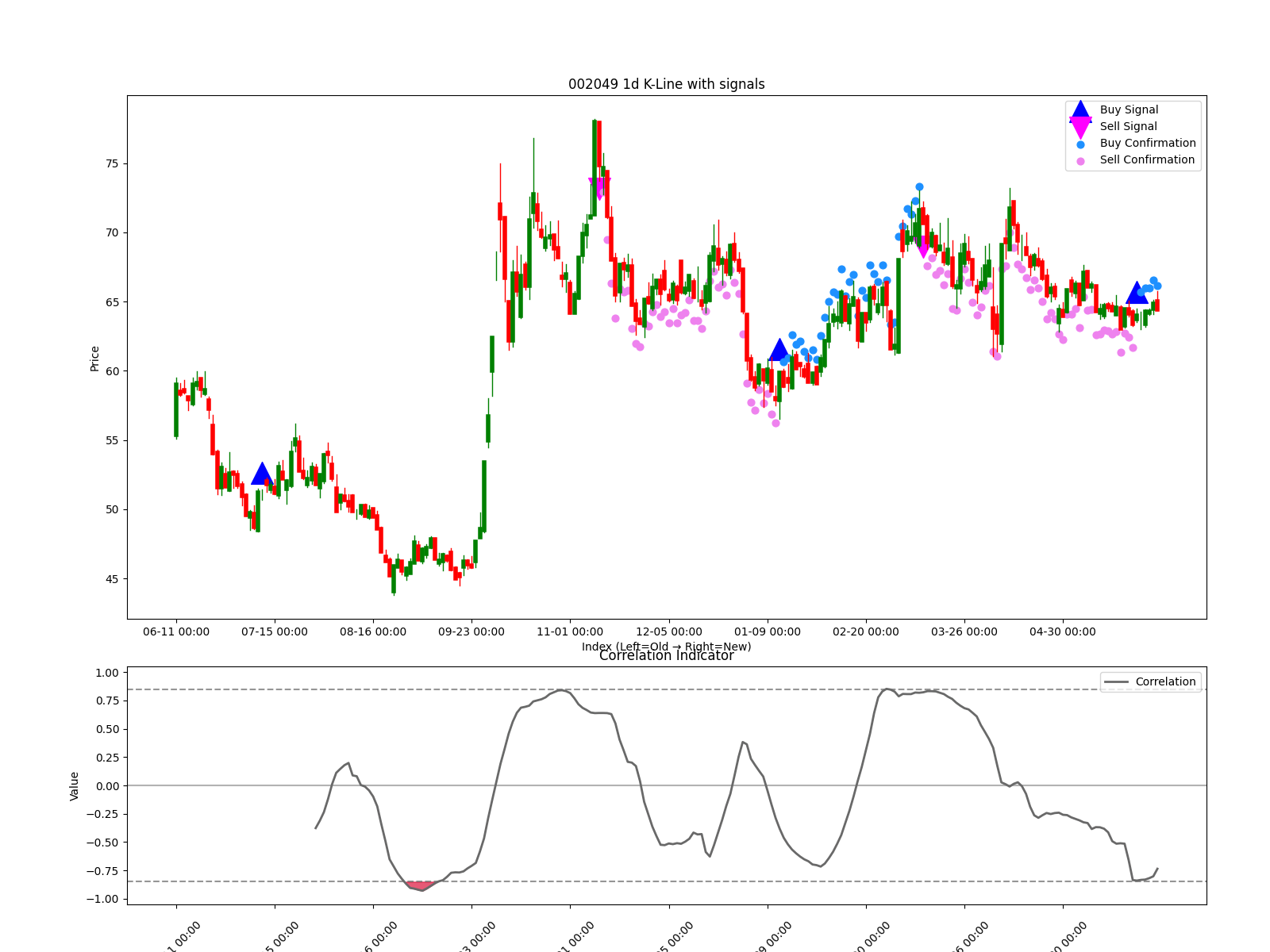Select the blue buy triangle near 07-15

tap(262, 474)
